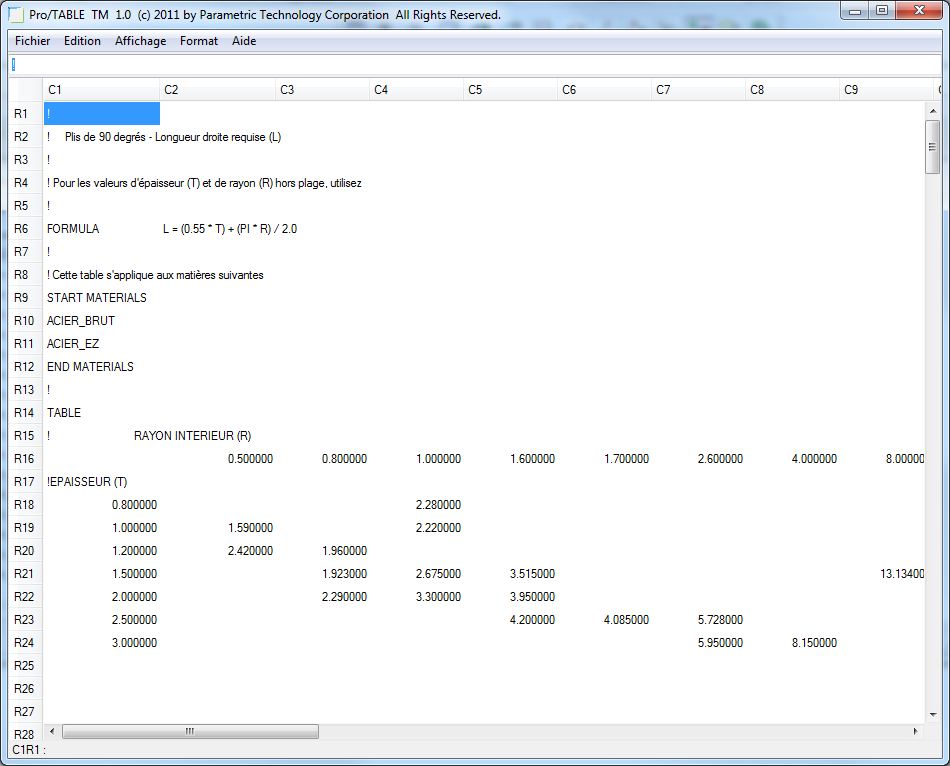Select the !EPAISSEUR (T) cell

[x=87, y=482]
